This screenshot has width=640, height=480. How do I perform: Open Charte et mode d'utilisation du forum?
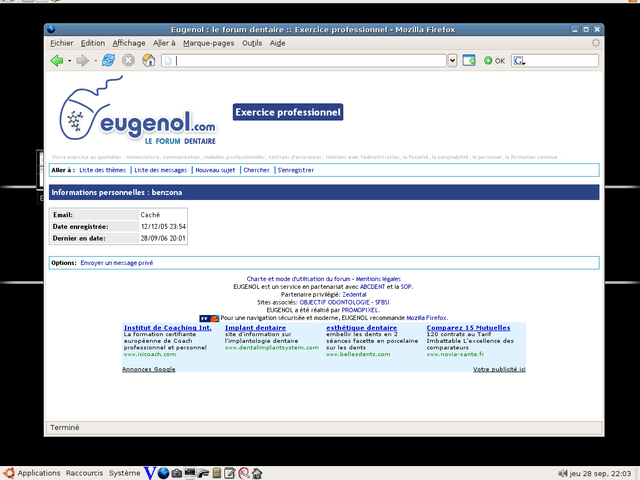point(298,279)
